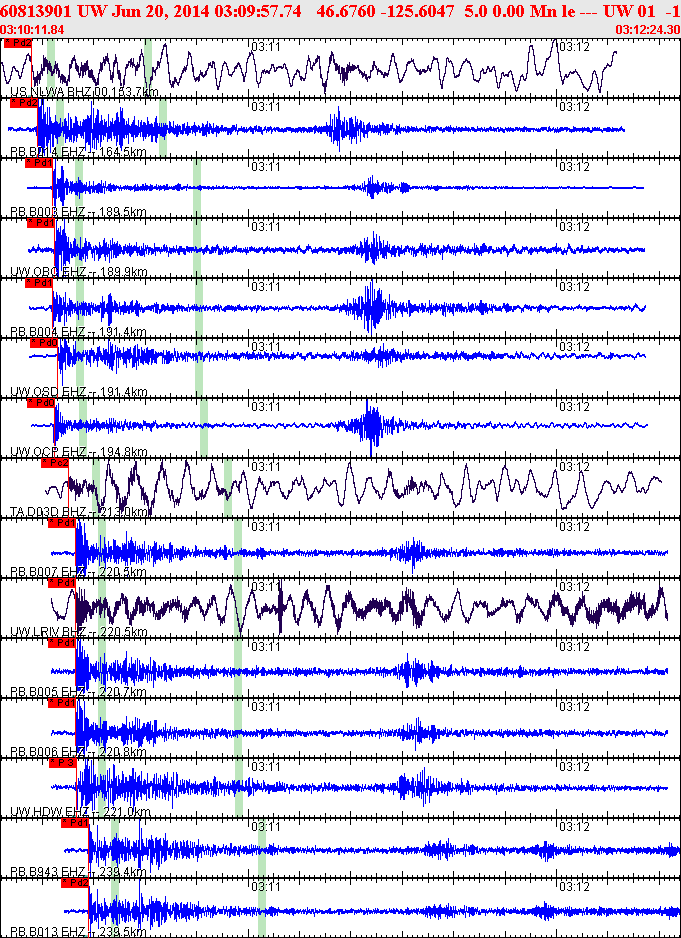
Task: Click the 03:11 tick label on PB.B943 trace
Action: (266, 826)
